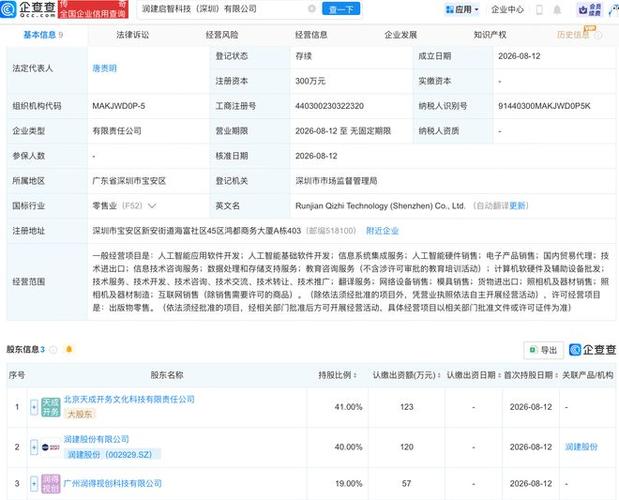Switch to the 企业发展 tab
This screenshot has height=500, width=619.
(x=401, y=35)
